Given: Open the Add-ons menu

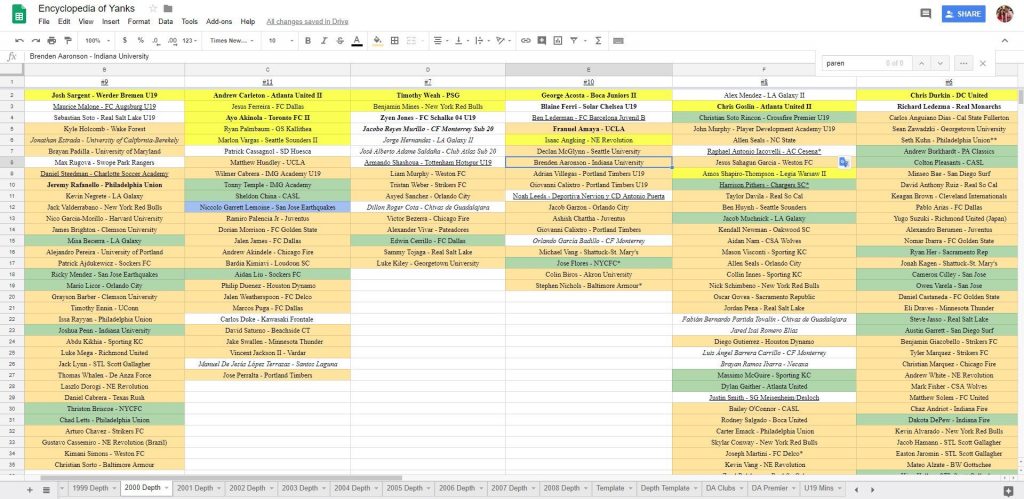Looking at the screenshot, I should (x=245, y=21).
